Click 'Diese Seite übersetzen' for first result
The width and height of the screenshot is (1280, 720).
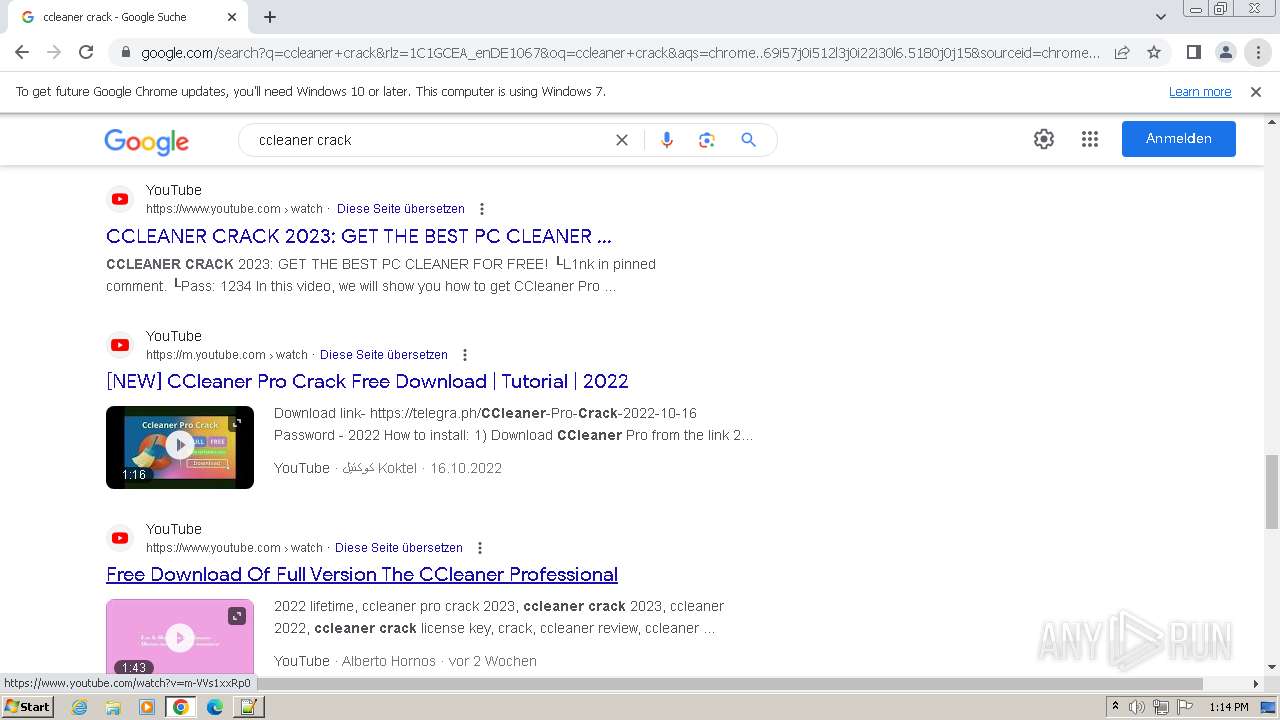(x=401, y=209)
